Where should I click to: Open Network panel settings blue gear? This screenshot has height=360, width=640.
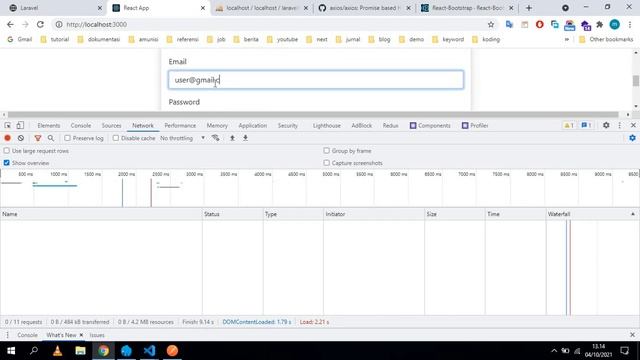tap(632, 138)
